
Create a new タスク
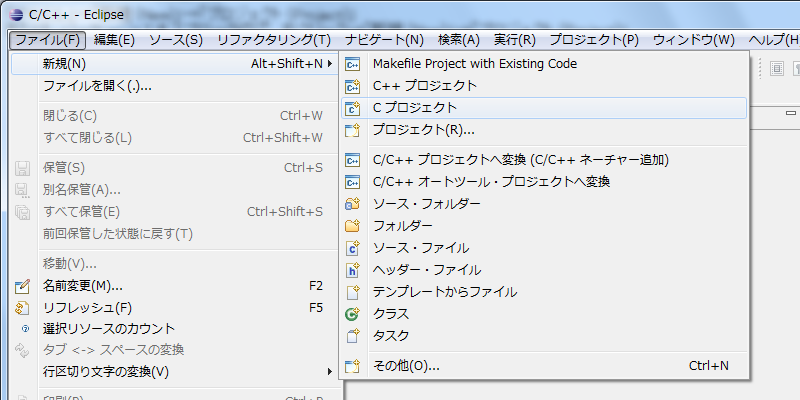pos(544,336)
